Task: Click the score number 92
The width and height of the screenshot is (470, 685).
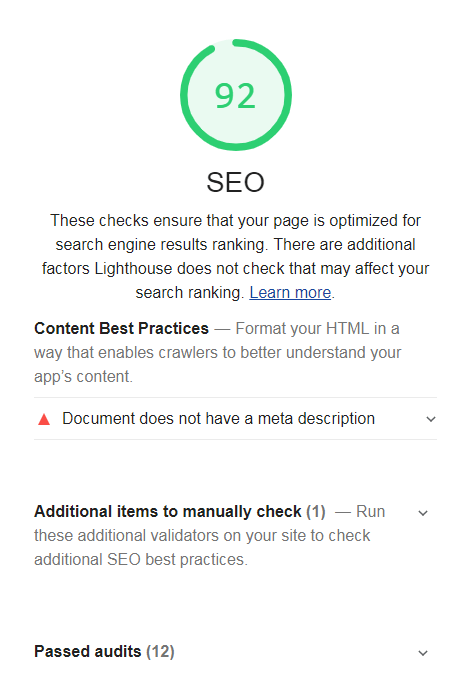Action: click(x=235, y=96)
